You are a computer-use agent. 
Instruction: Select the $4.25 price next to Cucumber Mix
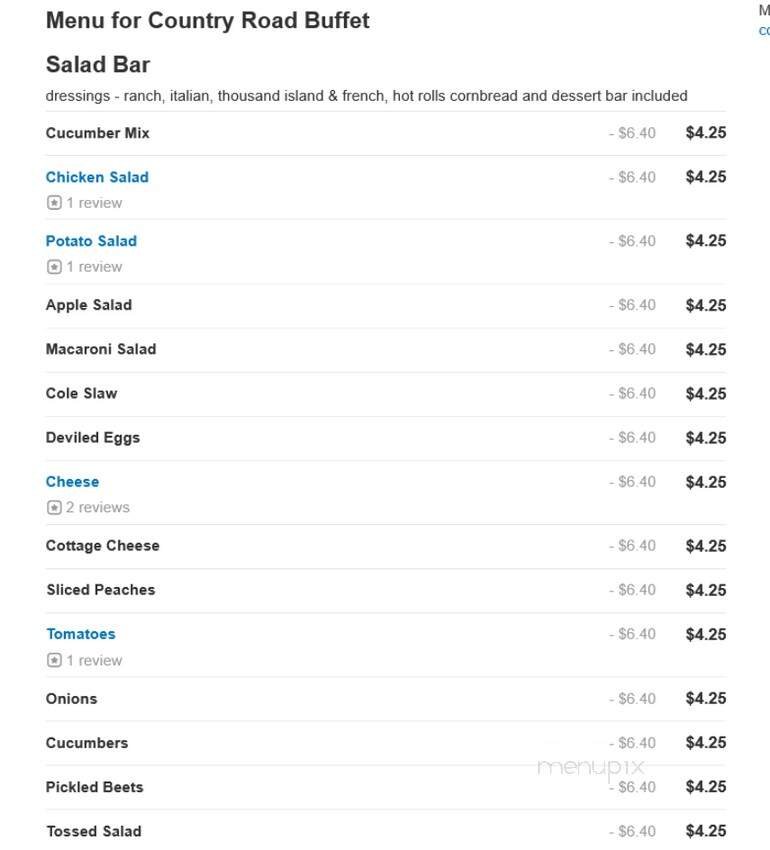click(x=704, y=131)
